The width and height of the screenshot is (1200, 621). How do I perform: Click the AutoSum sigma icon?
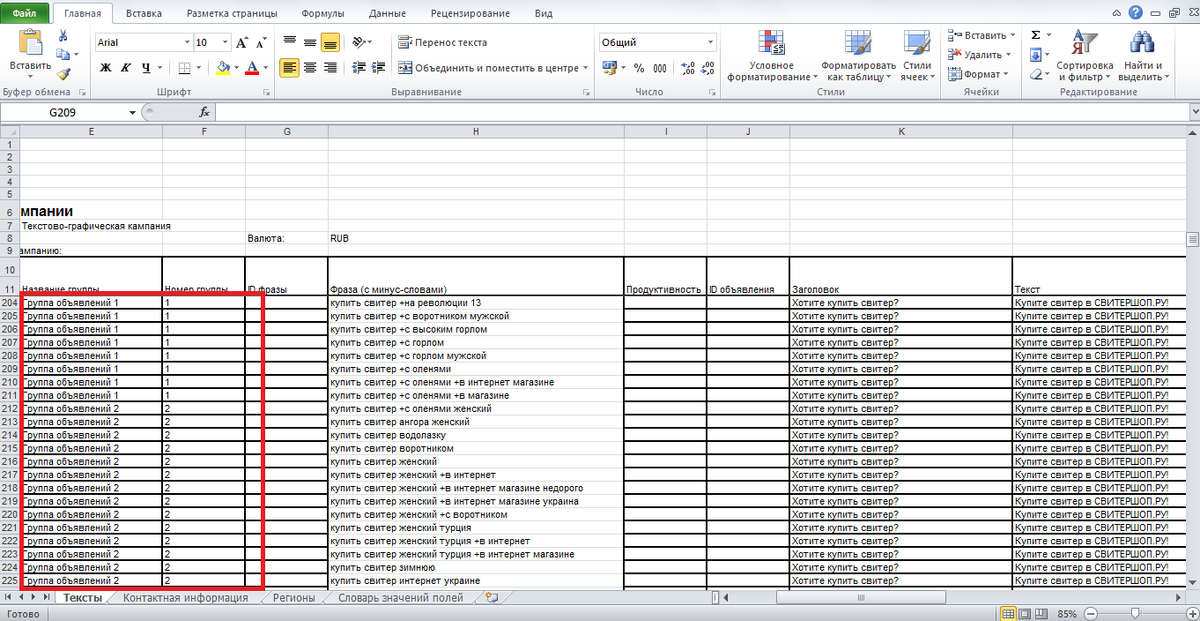click(x=1035, y=35)
